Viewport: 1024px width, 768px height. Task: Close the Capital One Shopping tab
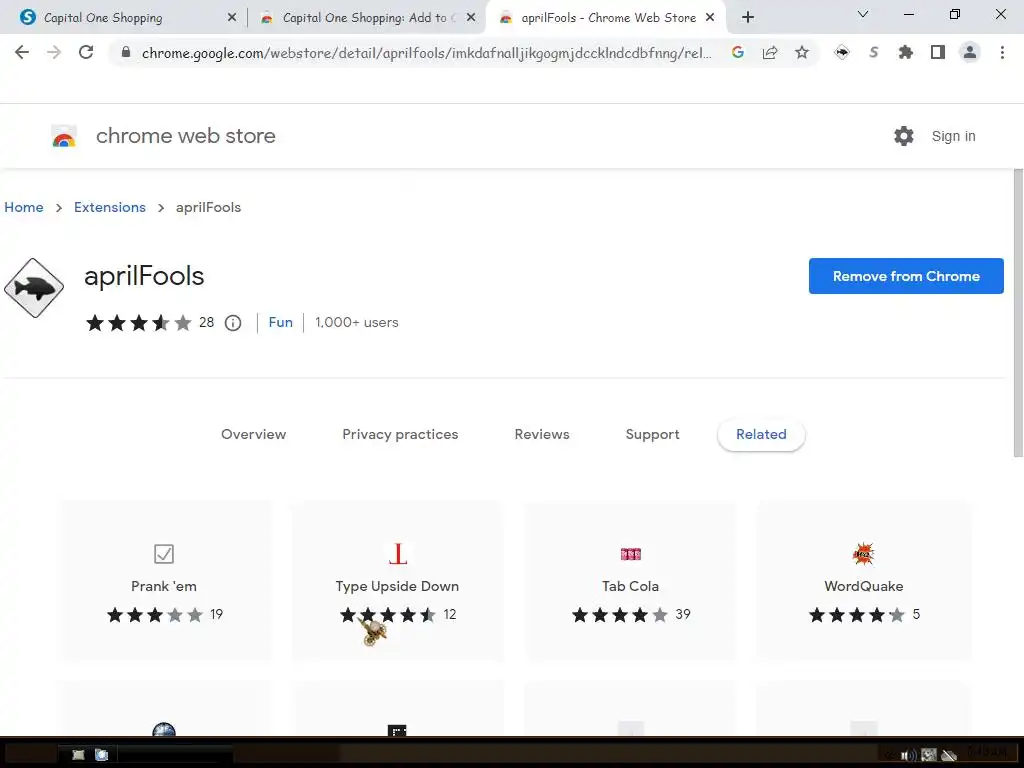232,18
